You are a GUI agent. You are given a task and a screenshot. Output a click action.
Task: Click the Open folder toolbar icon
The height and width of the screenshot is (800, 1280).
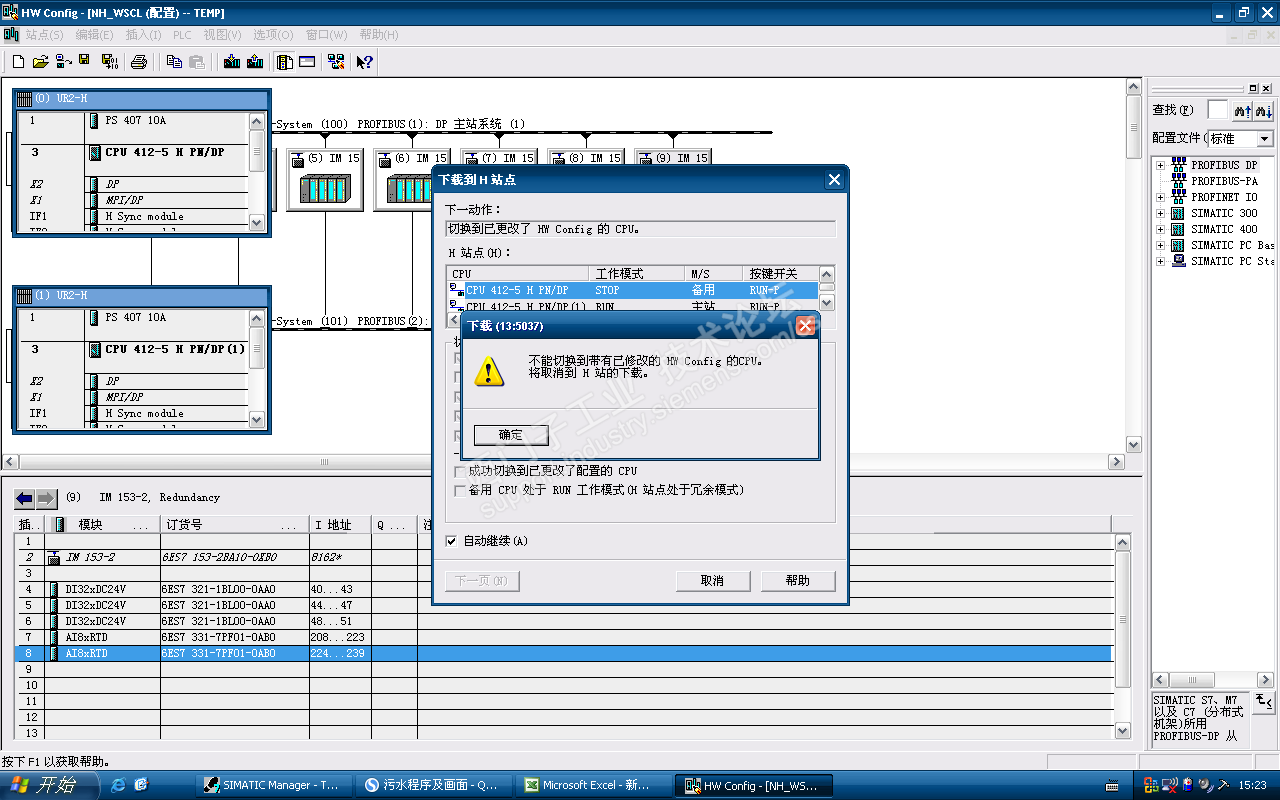click(x=40, y=62)
